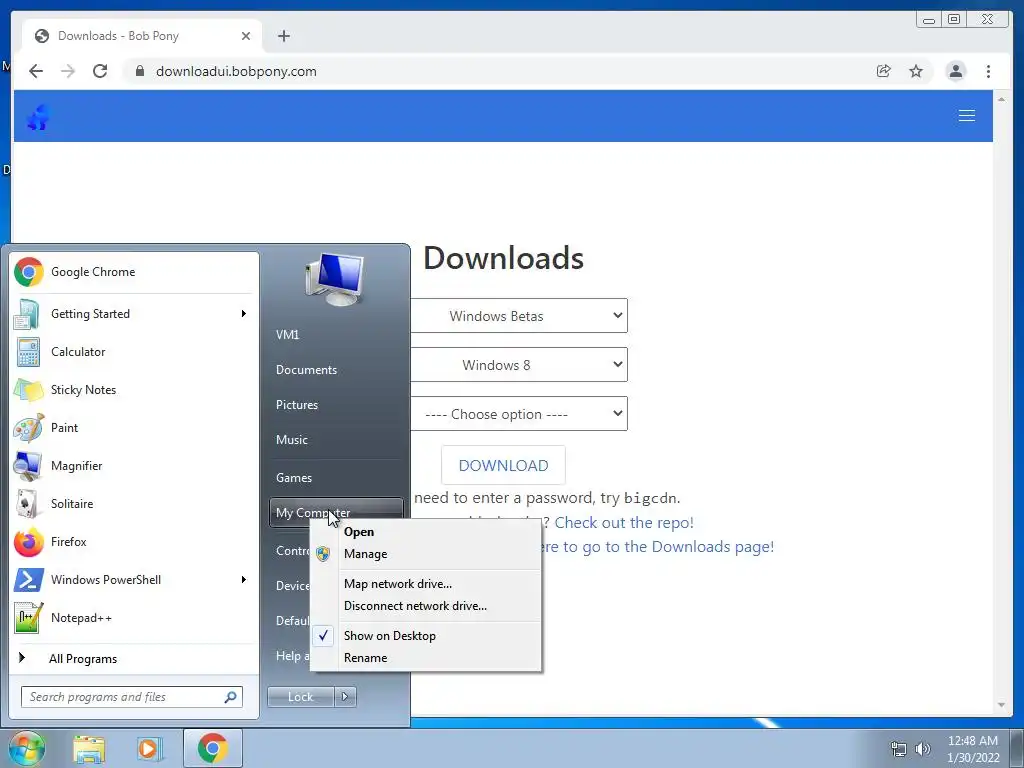Click the user account computer picture
1024x768 pixels.
click(x=335, y=280)
